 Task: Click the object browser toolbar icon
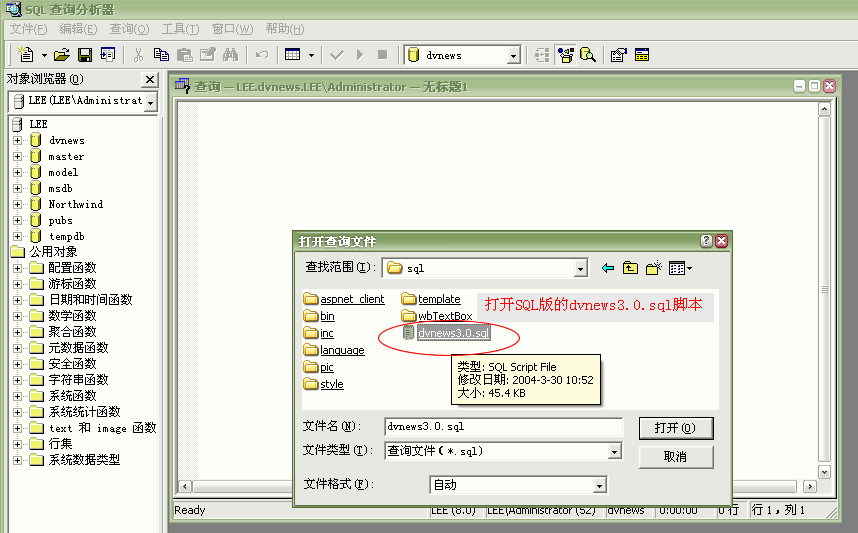(x=566, y=55)
